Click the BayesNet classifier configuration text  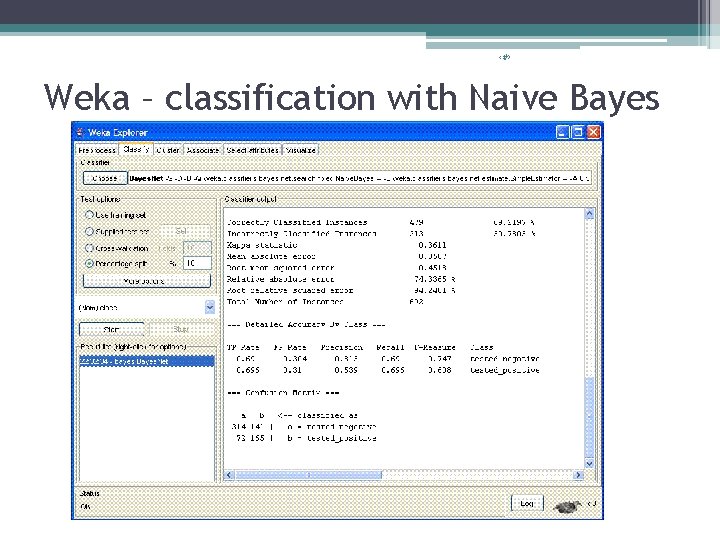[x=360, y=178]
